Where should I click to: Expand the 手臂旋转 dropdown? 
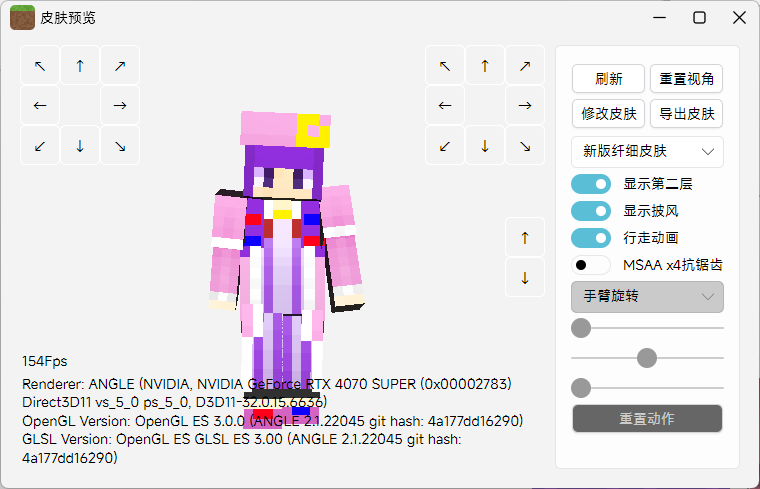point(647,297)
